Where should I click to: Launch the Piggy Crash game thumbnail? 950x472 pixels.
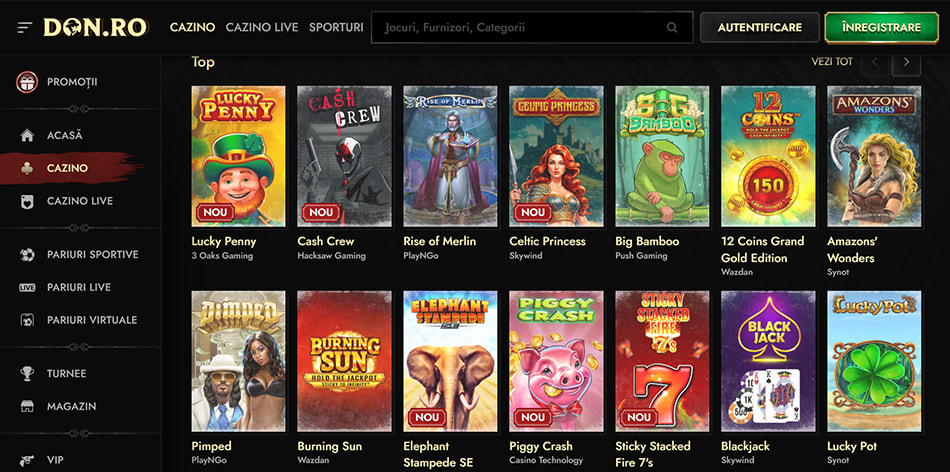coord(556,361)
